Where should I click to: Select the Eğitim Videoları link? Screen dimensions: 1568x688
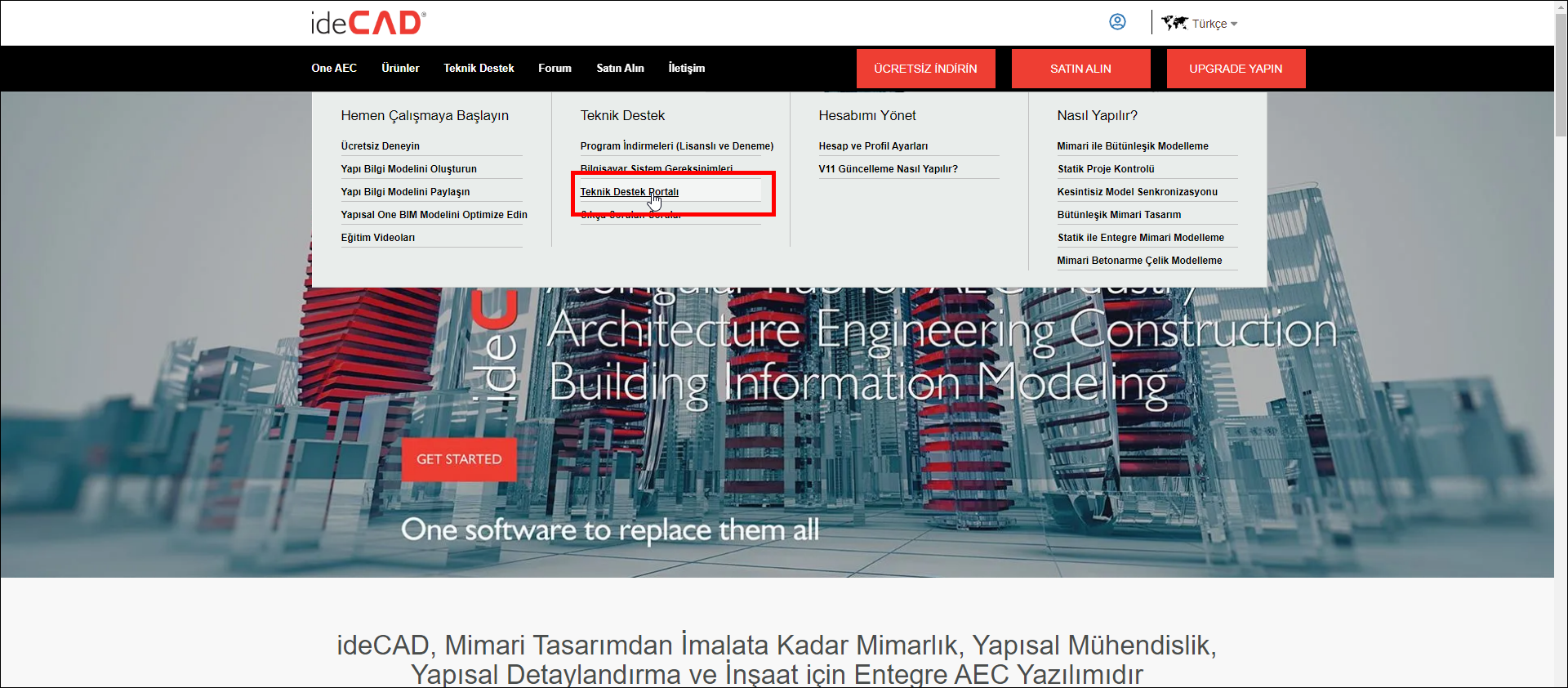(x=377, y=238)
